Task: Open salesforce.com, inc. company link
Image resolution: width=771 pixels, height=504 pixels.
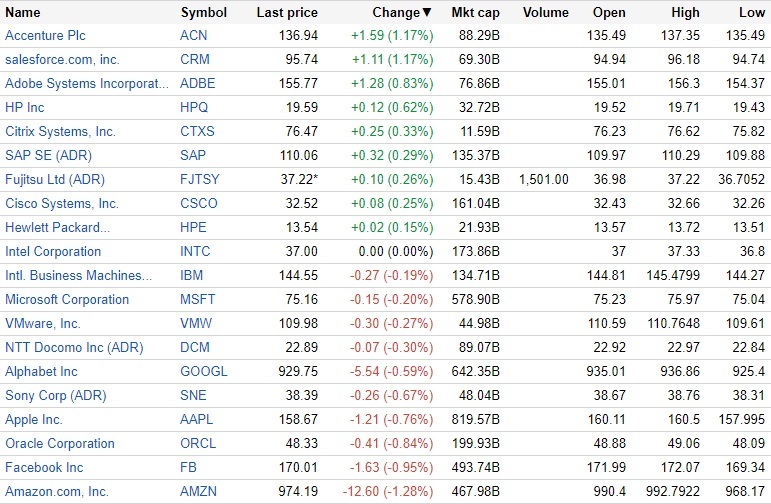Action: click(x=62, y=59)
